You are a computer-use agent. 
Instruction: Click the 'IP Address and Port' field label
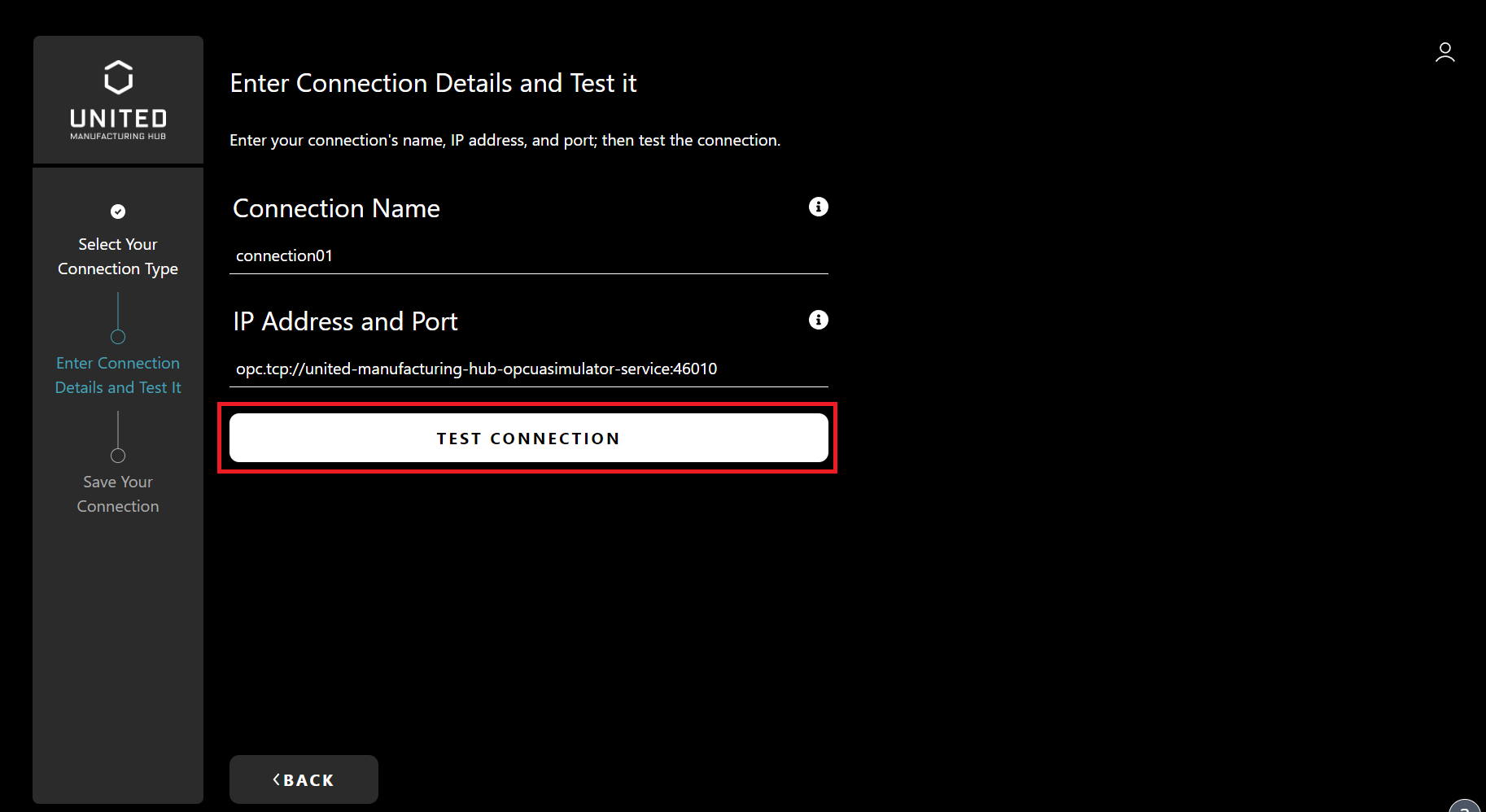[345, 321]
